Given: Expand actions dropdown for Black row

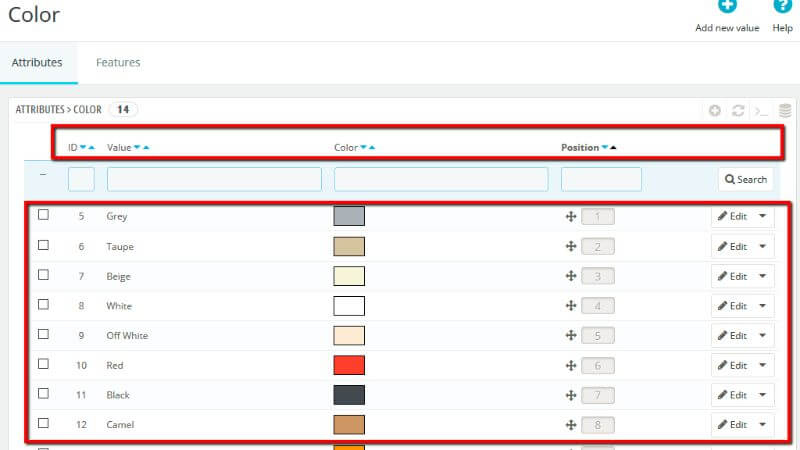Looking at the screenshot, I should pos(763,395).
